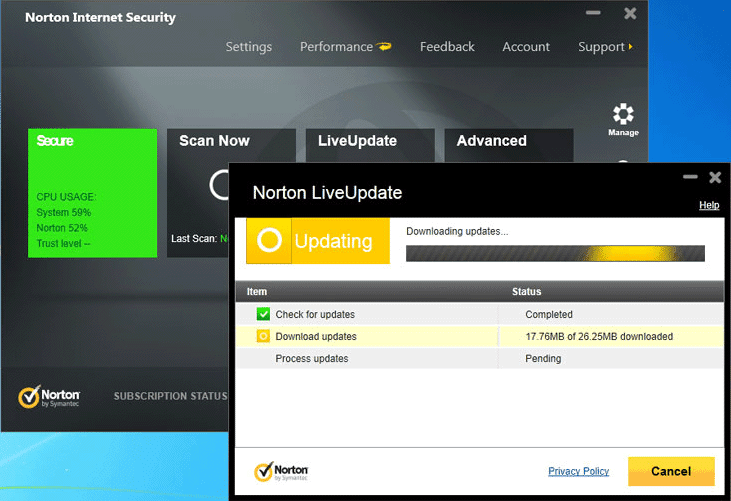The width and height of the screenshot is (731, 501).
Task: Click the Trust level text
Action: coord(63,243)
